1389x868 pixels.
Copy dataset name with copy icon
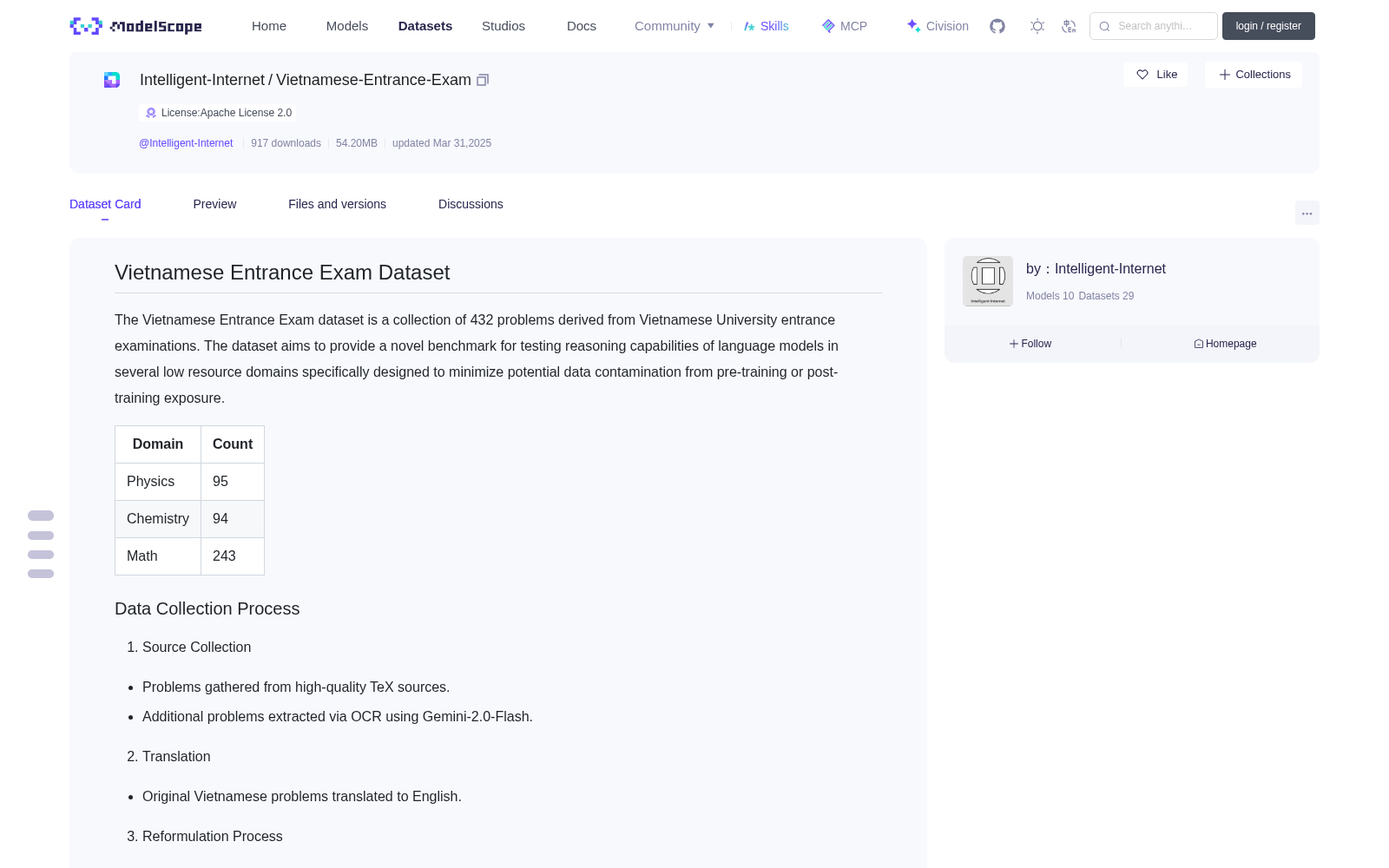click(x=483, y=80)
